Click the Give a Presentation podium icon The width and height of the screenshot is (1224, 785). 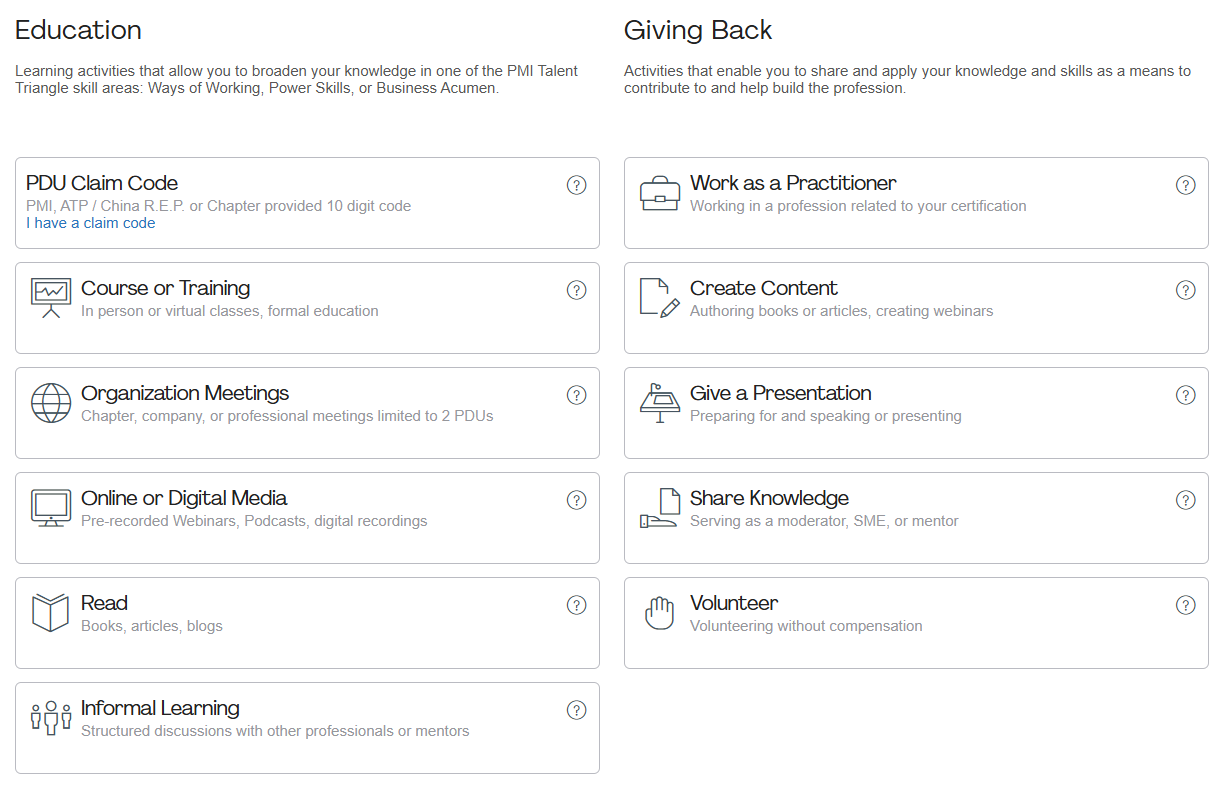coord(660,403)
